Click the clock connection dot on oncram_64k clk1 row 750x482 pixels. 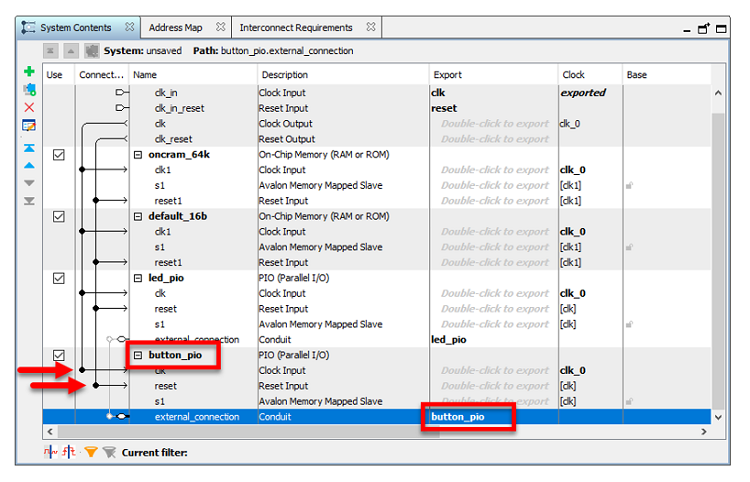(82, 170)
